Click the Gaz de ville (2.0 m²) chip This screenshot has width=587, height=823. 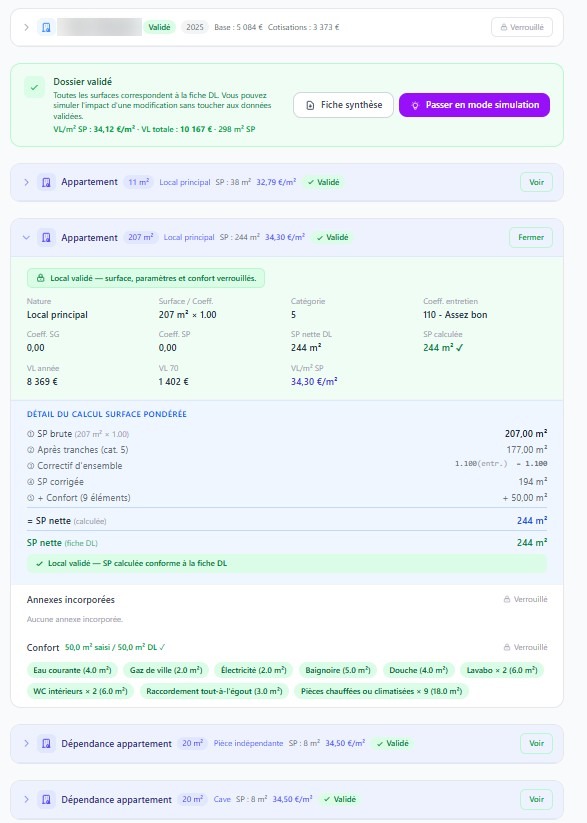click(x=166, y=670)
